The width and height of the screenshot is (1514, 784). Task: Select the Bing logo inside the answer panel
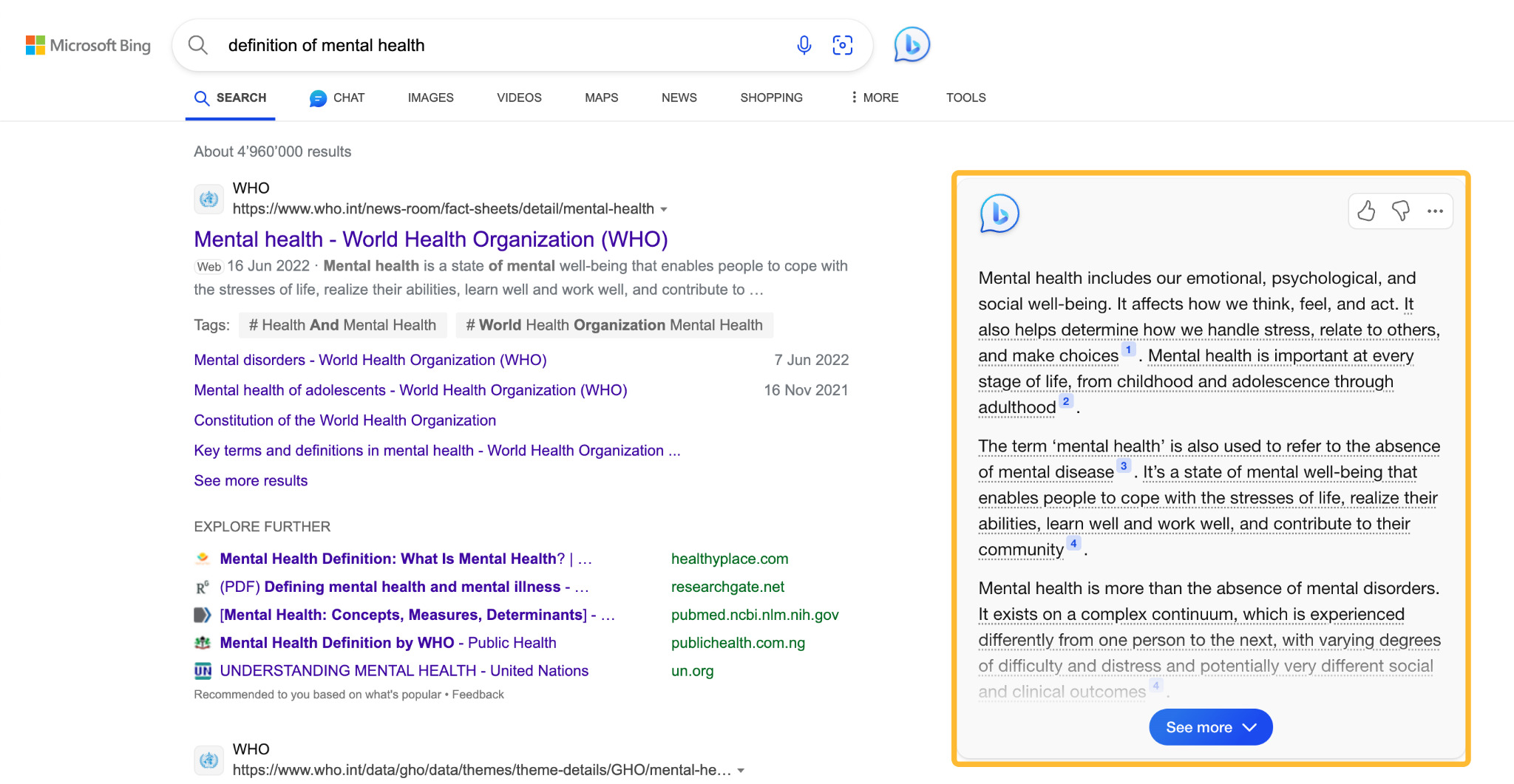pos(999,214)
